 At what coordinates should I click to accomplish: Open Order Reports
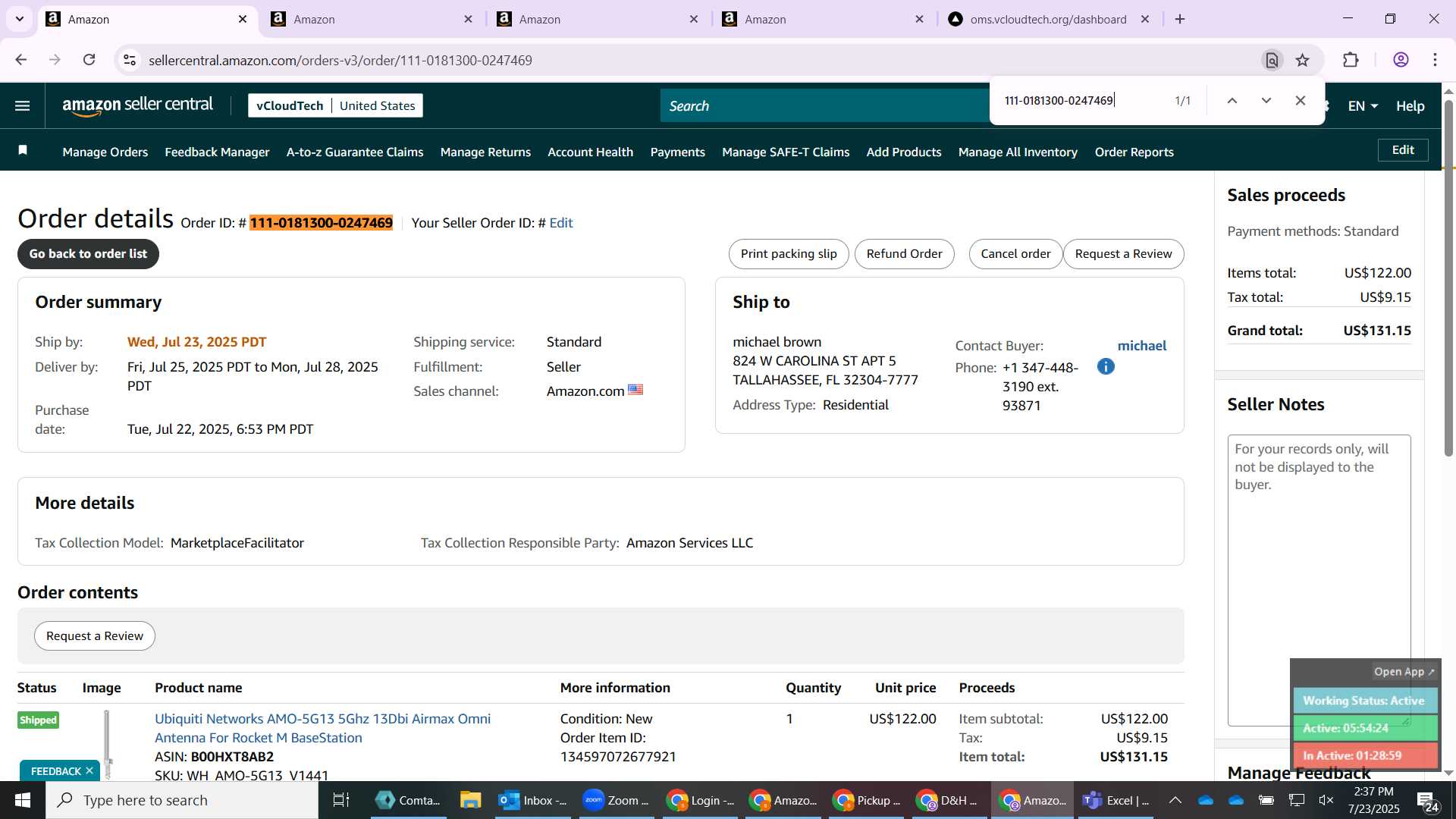(1134, 152)
